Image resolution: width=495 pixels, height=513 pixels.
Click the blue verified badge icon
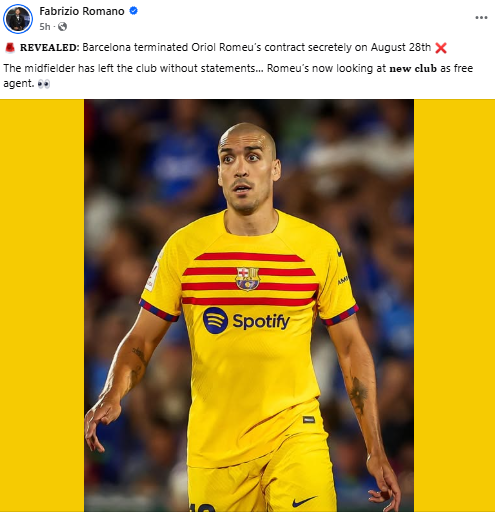[x=134, y=11]
